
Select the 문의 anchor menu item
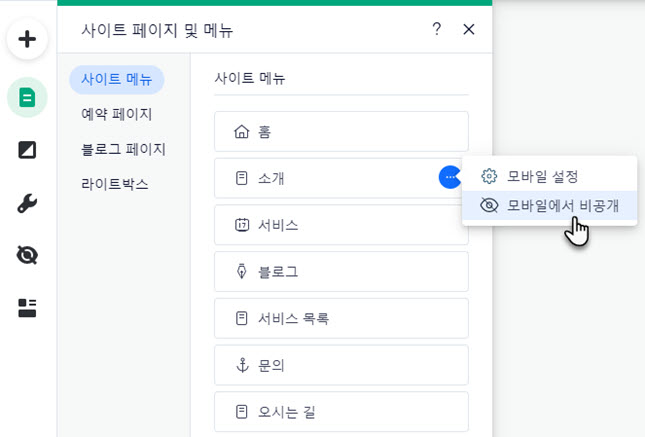pos(341,365)
